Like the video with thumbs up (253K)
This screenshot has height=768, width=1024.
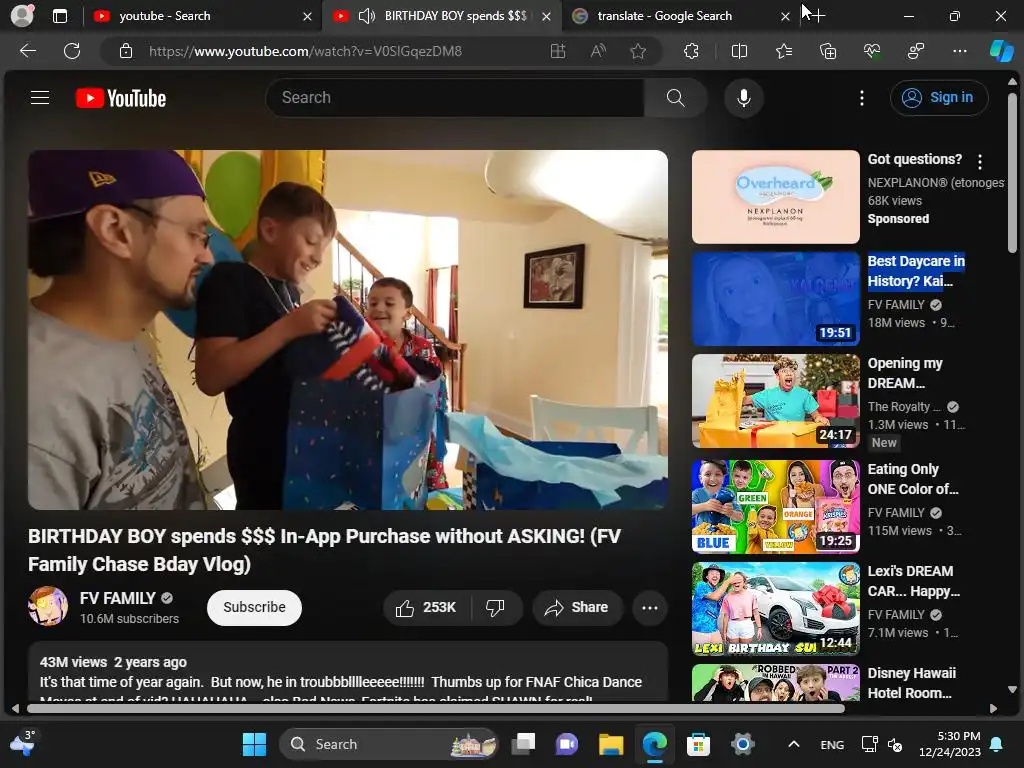(x=426, y=608)
